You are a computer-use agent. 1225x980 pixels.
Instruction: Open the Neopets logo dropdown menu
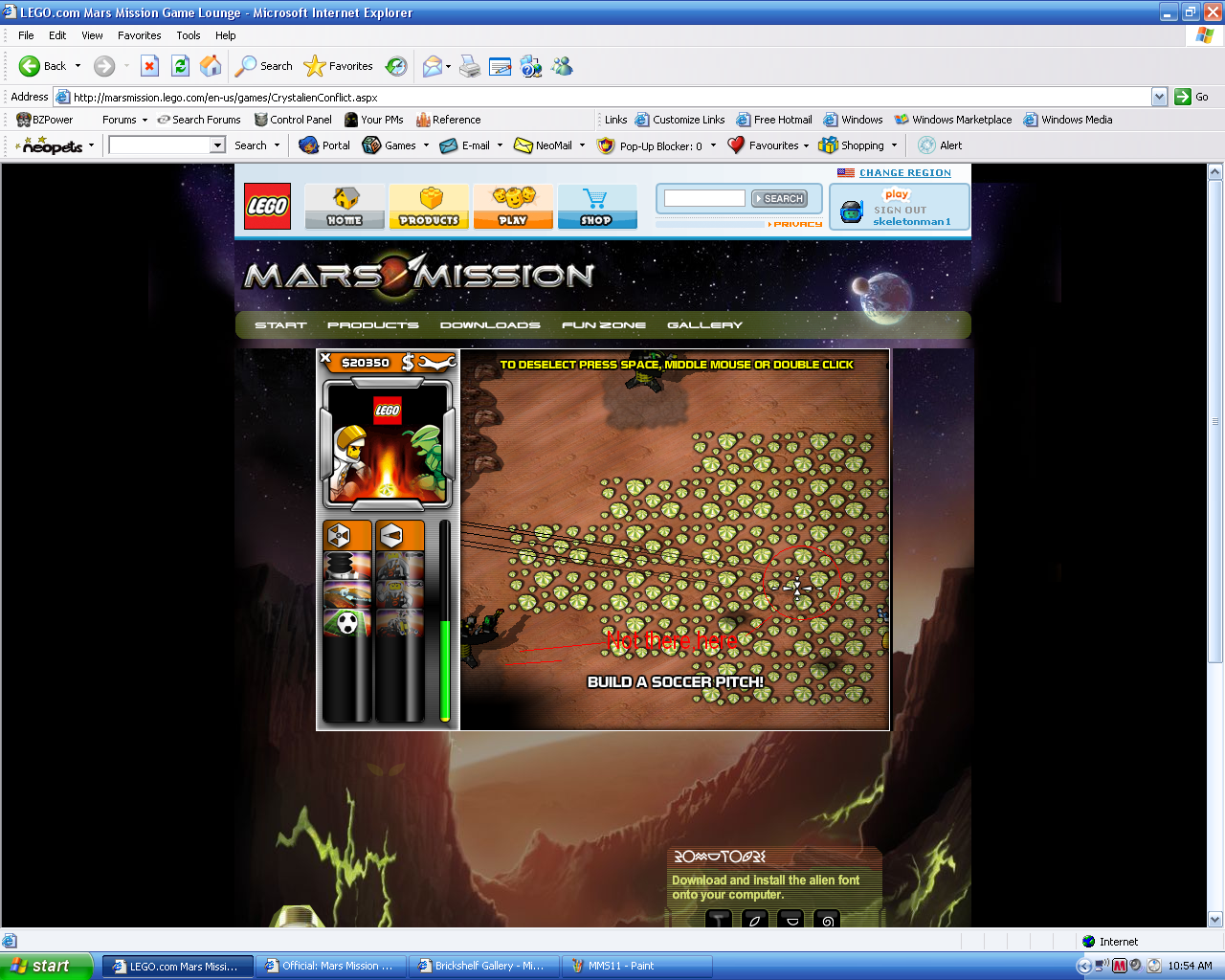click(91, 145)
